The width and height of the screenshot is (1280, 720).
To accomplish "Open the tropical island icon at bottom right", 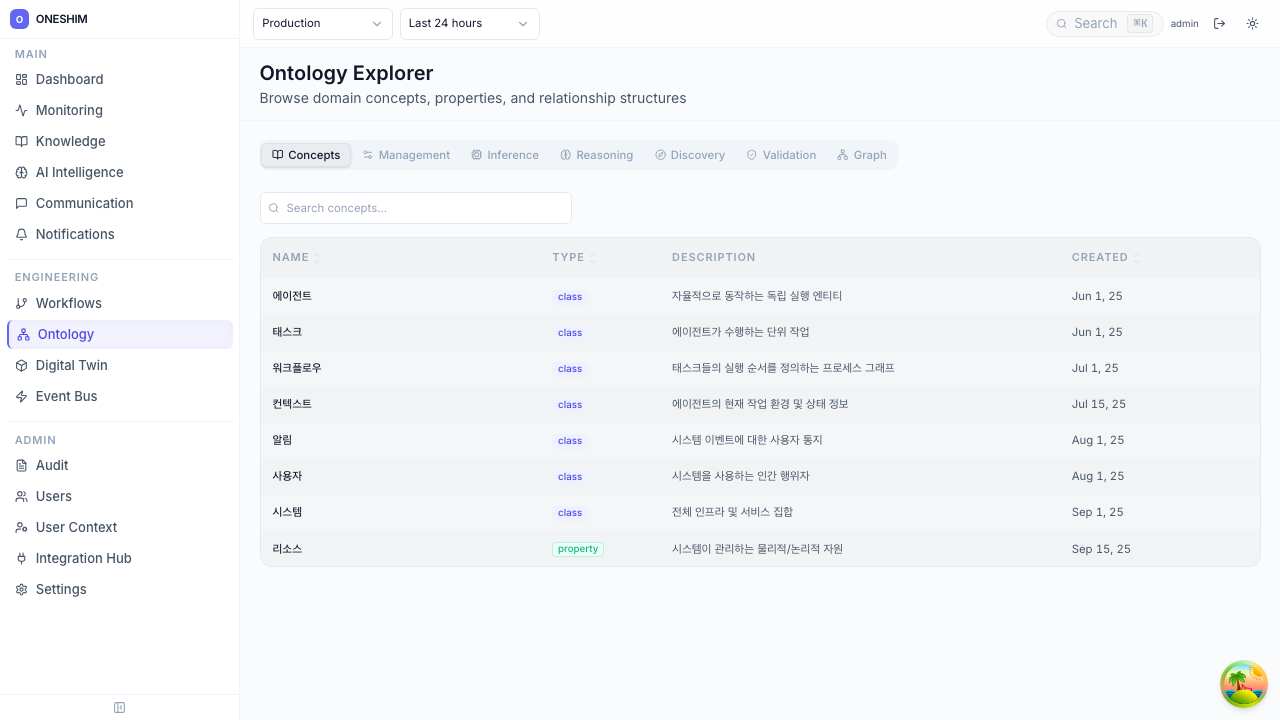I will pos(1243,684).
